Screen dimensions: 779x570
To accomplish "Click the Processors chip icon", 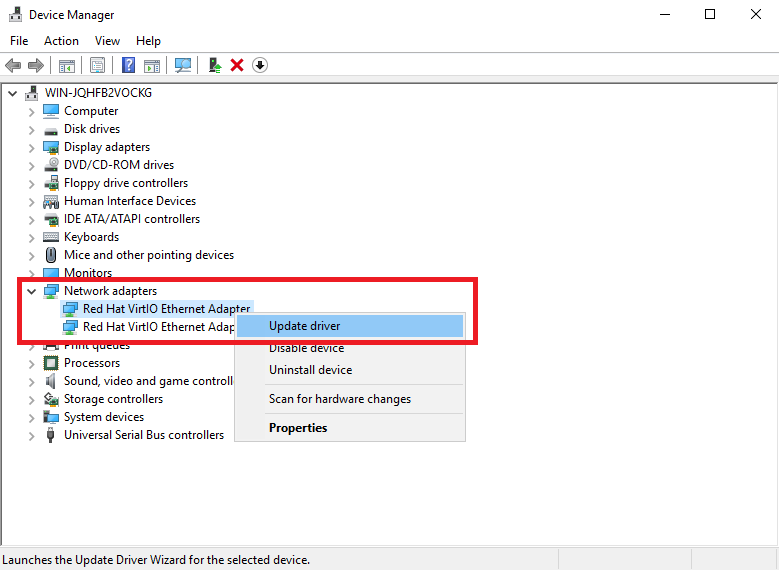I will [51, 363].
